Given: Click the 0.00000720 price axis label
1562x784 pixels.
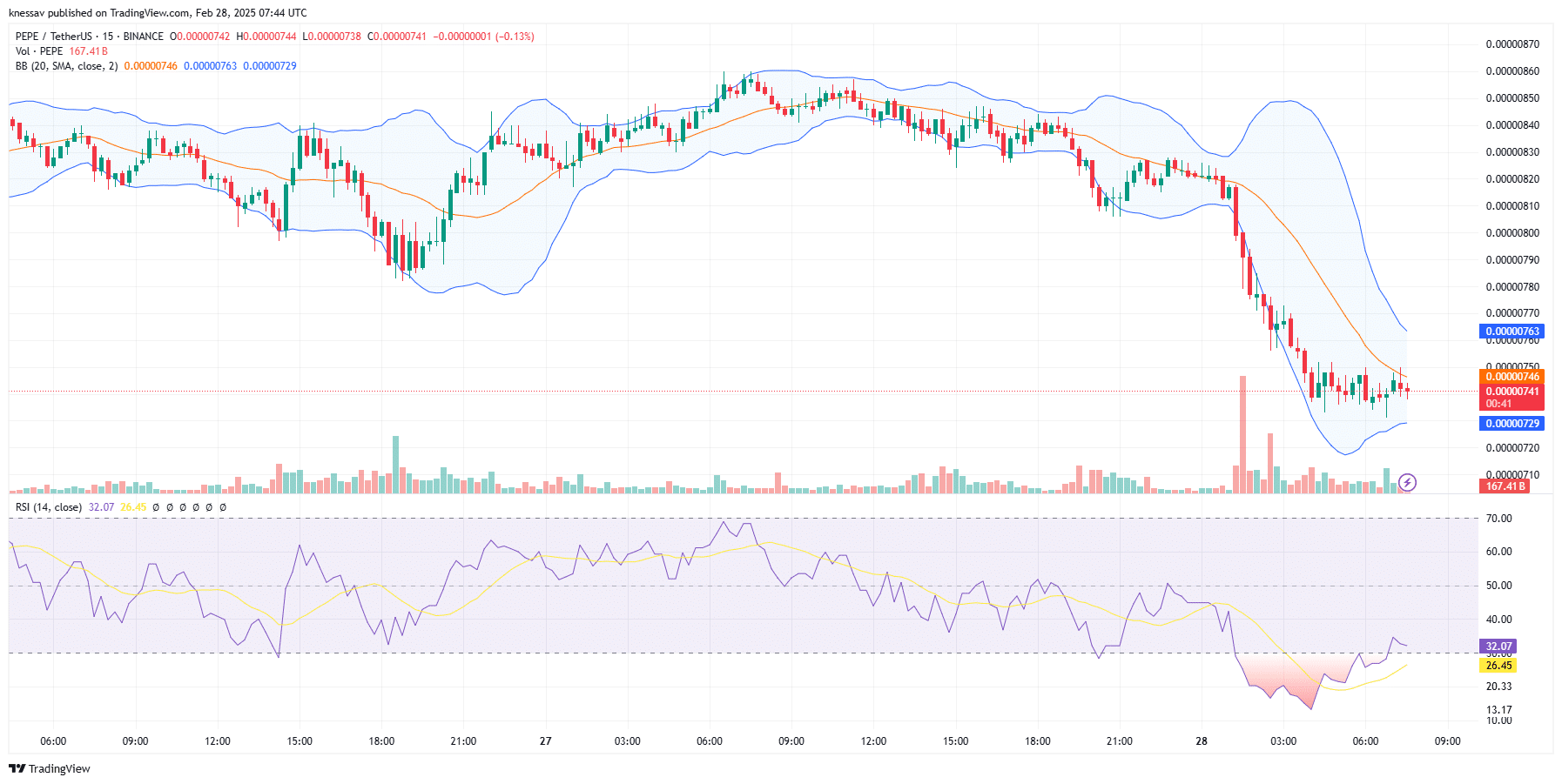Looking at the screenshot, I should click(1512, 448).
